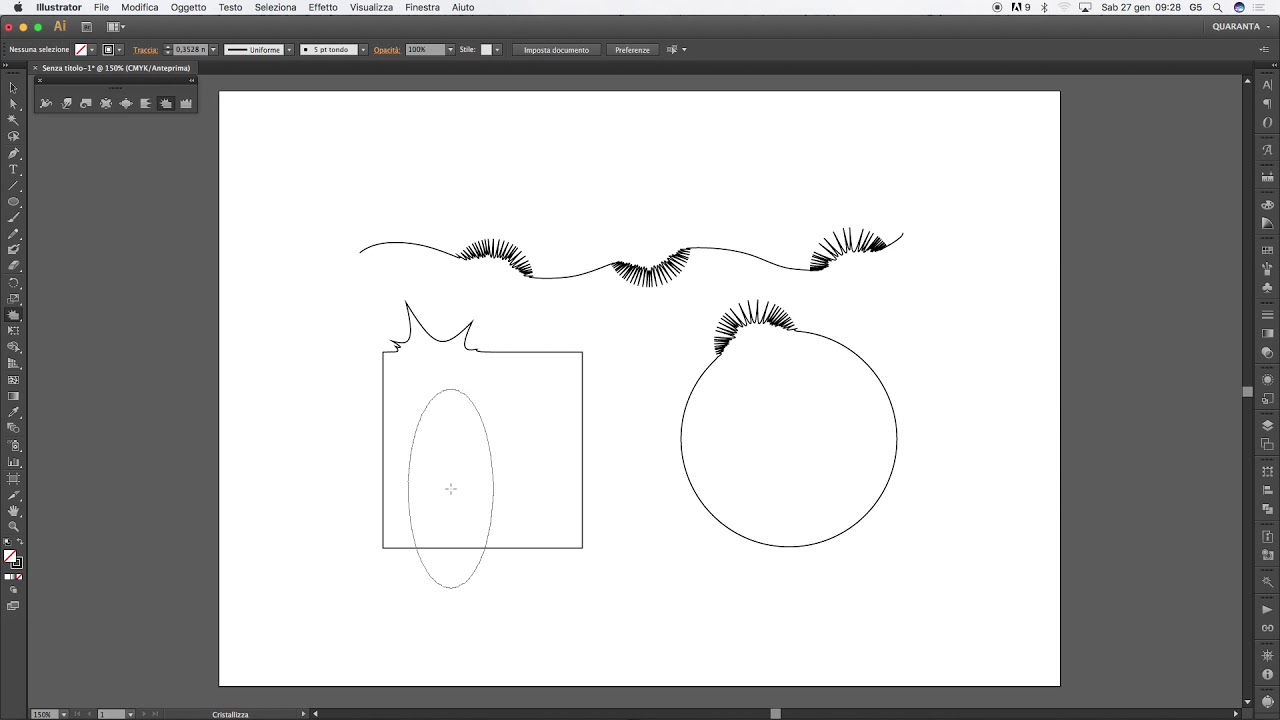Select the Ellipse tool

point(13,201)
